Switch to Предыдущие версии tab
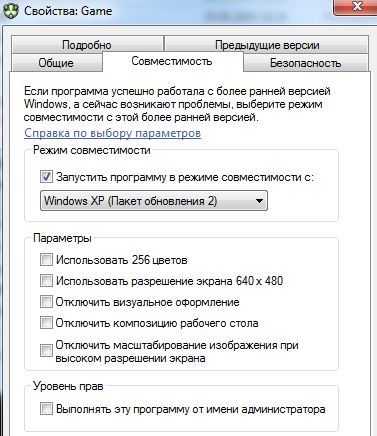Screen dimensions: 377x436 pos(267,45)
